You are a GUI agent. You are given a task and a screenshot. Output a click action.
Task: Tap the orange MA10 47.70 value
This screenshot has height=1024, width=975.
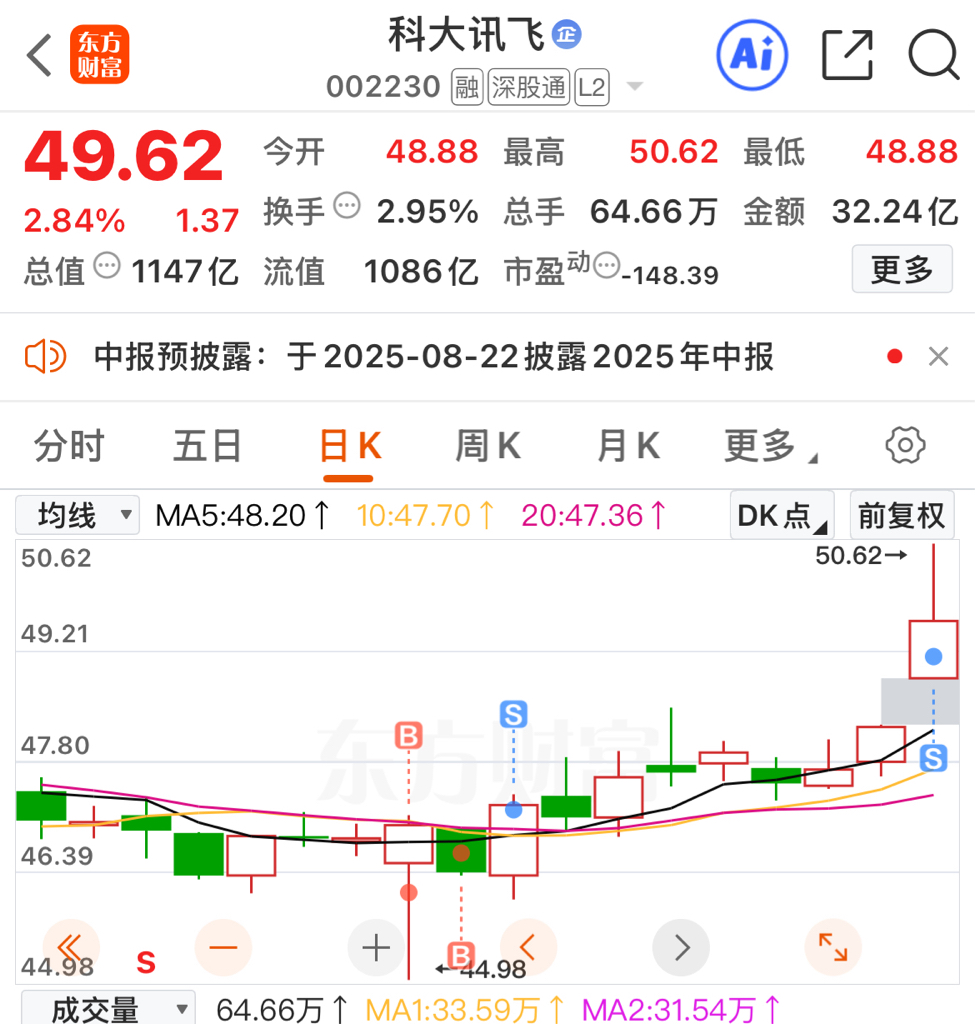tap(426, 516)
